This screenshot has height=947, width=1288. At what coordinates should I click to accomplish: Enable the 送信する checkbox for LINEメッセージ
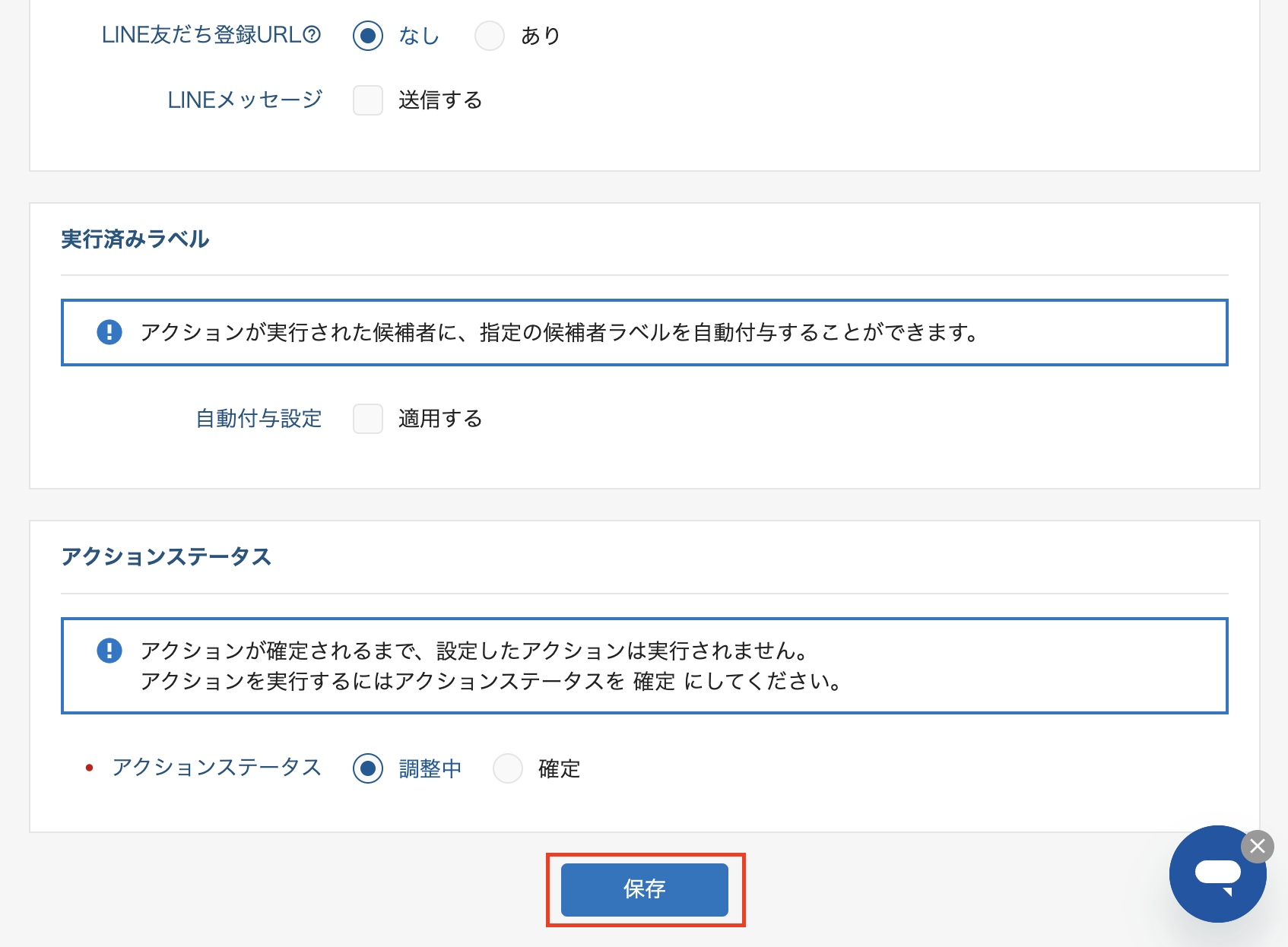tap(368, 100)
